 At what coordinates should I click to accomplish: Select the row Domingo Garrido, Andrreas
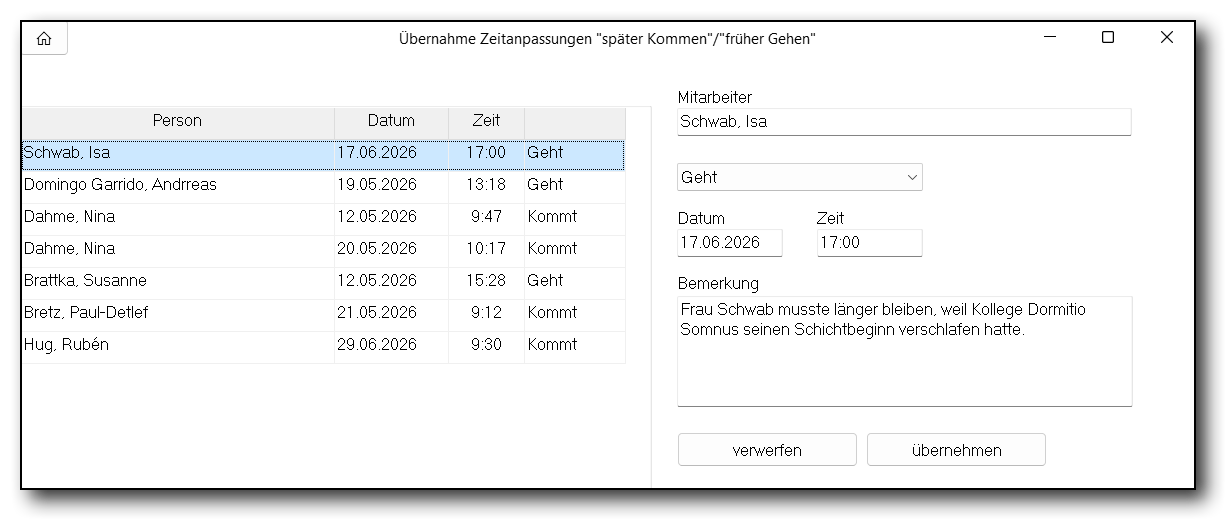pyautogui.click(x=323, y=185)
